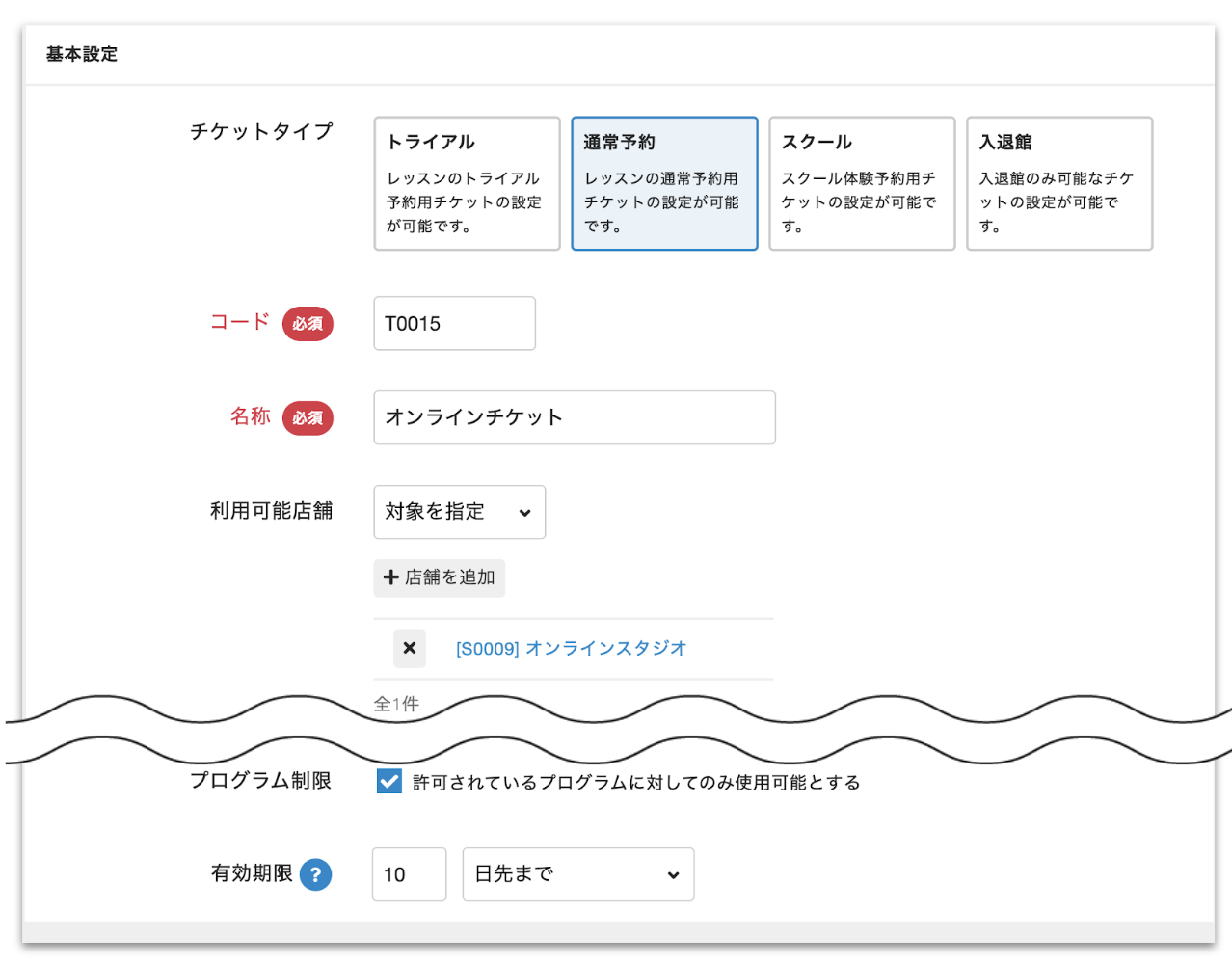The height and width of the screenshot is (964, 1232).
Task: Focus the 名称 field with オンラインチケット
Action: point(574,417)
